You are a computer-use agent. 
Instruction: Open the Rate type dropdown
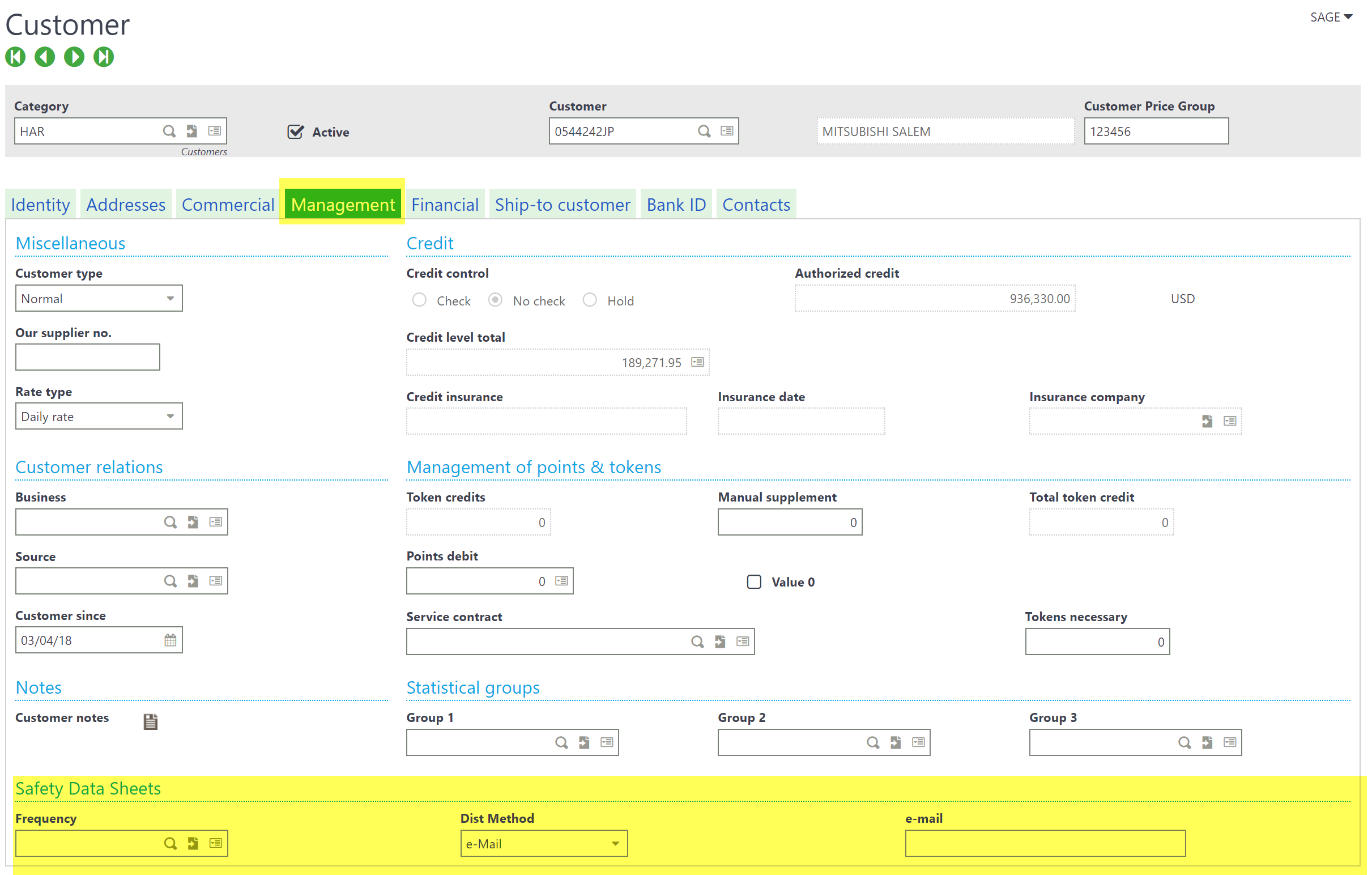(170, 417)
